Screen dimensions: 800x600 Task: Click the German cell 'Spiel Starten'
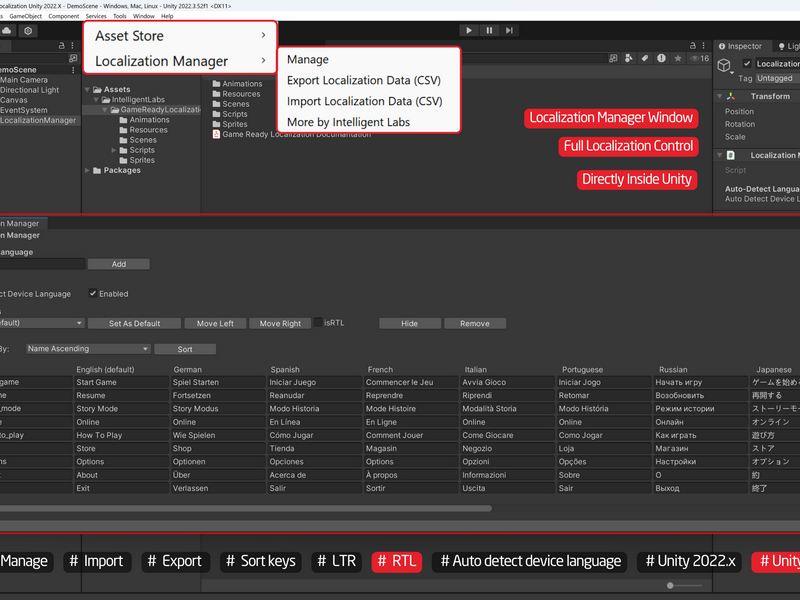pos(219,382)
